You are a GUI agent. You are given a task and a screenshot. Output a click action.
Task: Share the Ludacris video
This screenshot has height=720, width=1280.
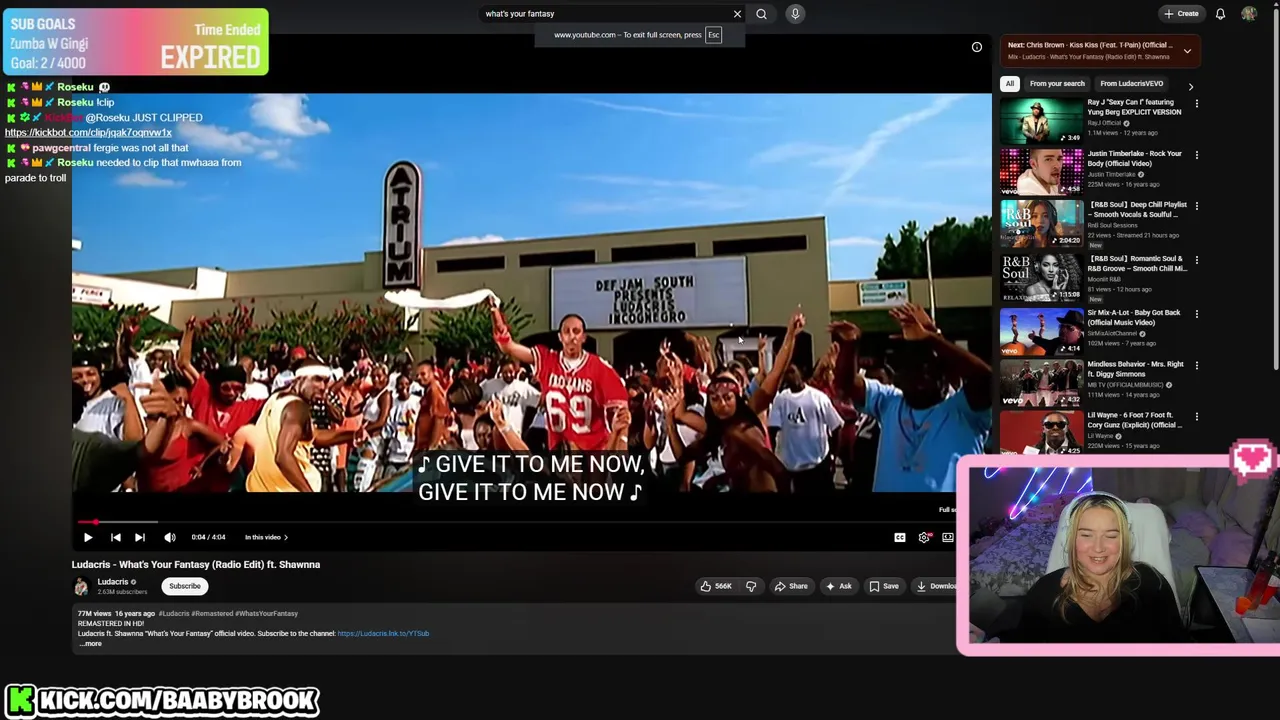pos(791,586)
